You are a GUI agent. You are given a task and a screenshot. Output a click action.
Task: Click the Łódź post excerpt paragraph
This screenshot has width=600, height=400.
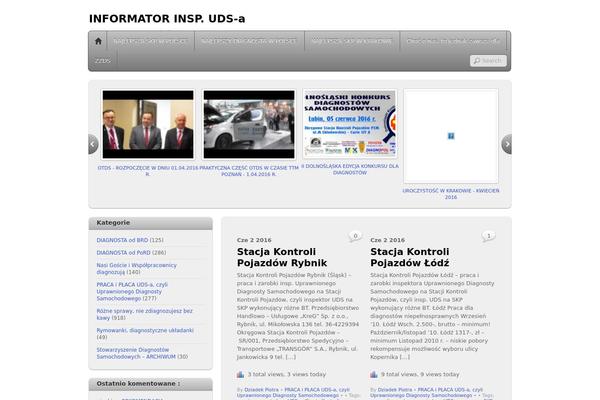[x=432, y=316]
